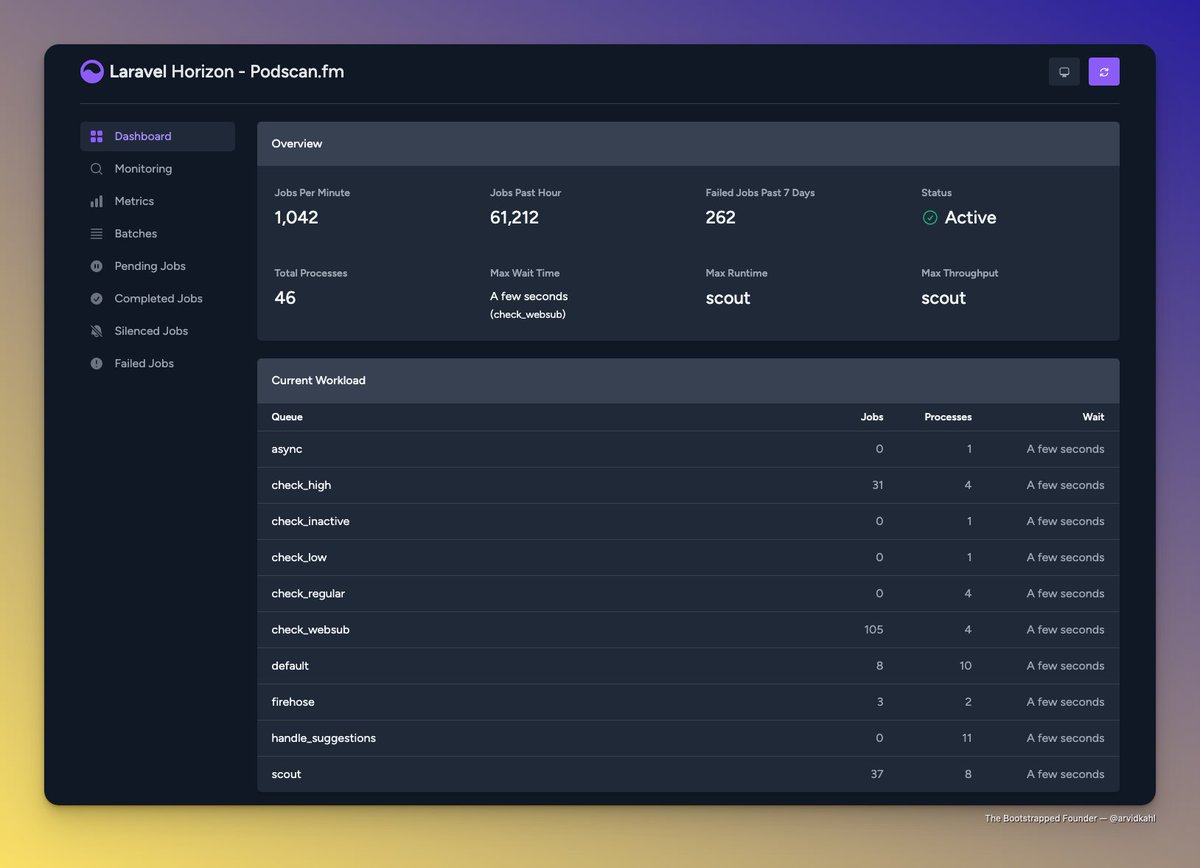This screenshot has height=868, width=1200.
Task: Click the default processes count 10
Action: pyautogui.click(x=965, y=666)
